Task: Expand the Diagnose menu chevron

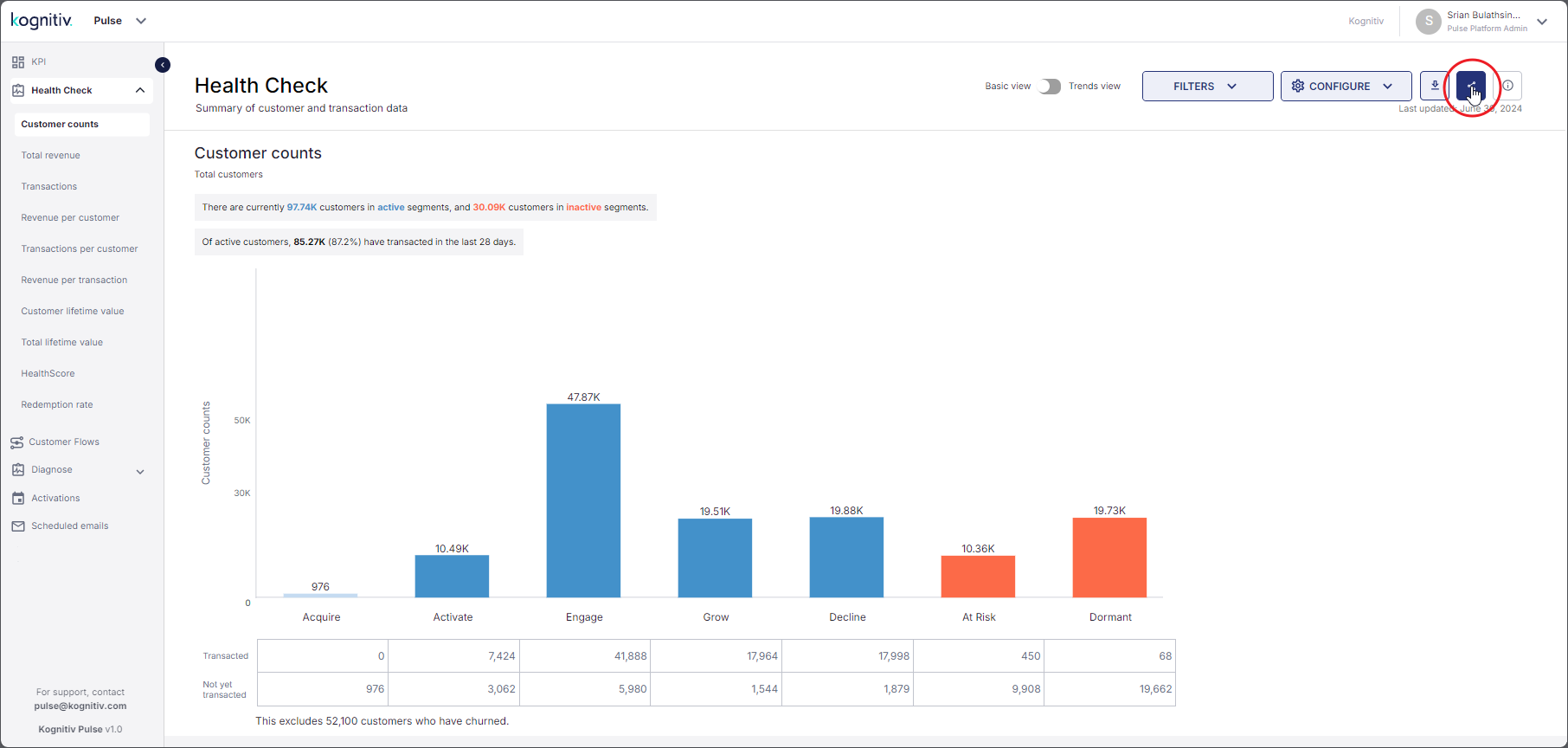Action: [140, 472]
